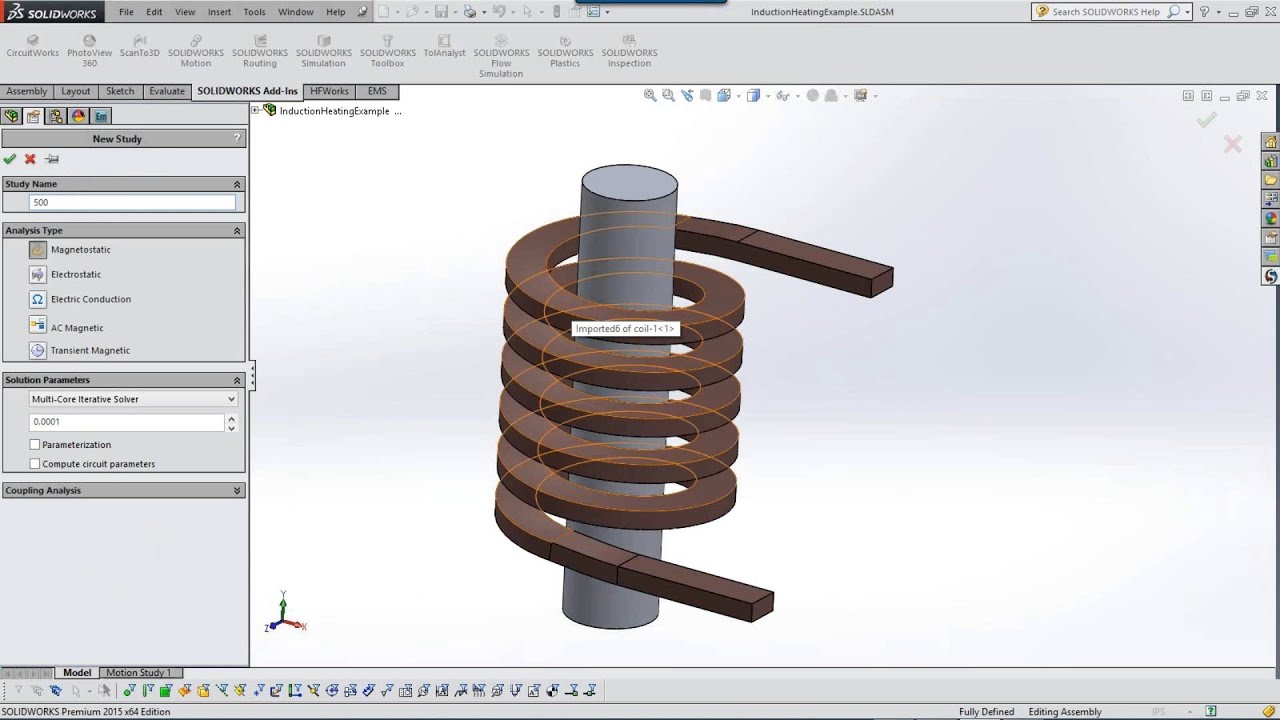
Task: Enable Compute circuit parameters checkbox
Action: [35, 464]
